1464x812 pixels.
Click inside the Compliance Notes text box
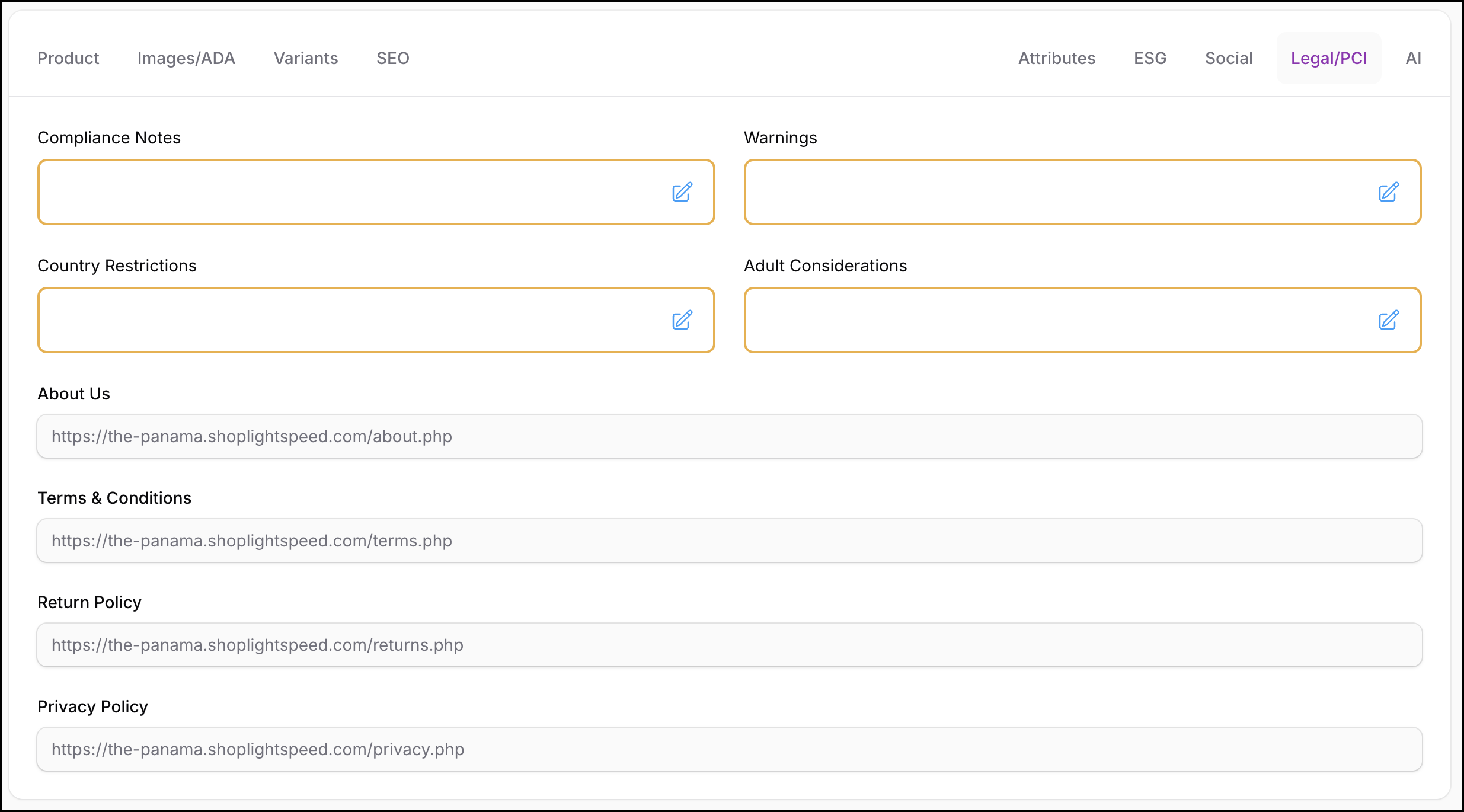tap(350, 192)
